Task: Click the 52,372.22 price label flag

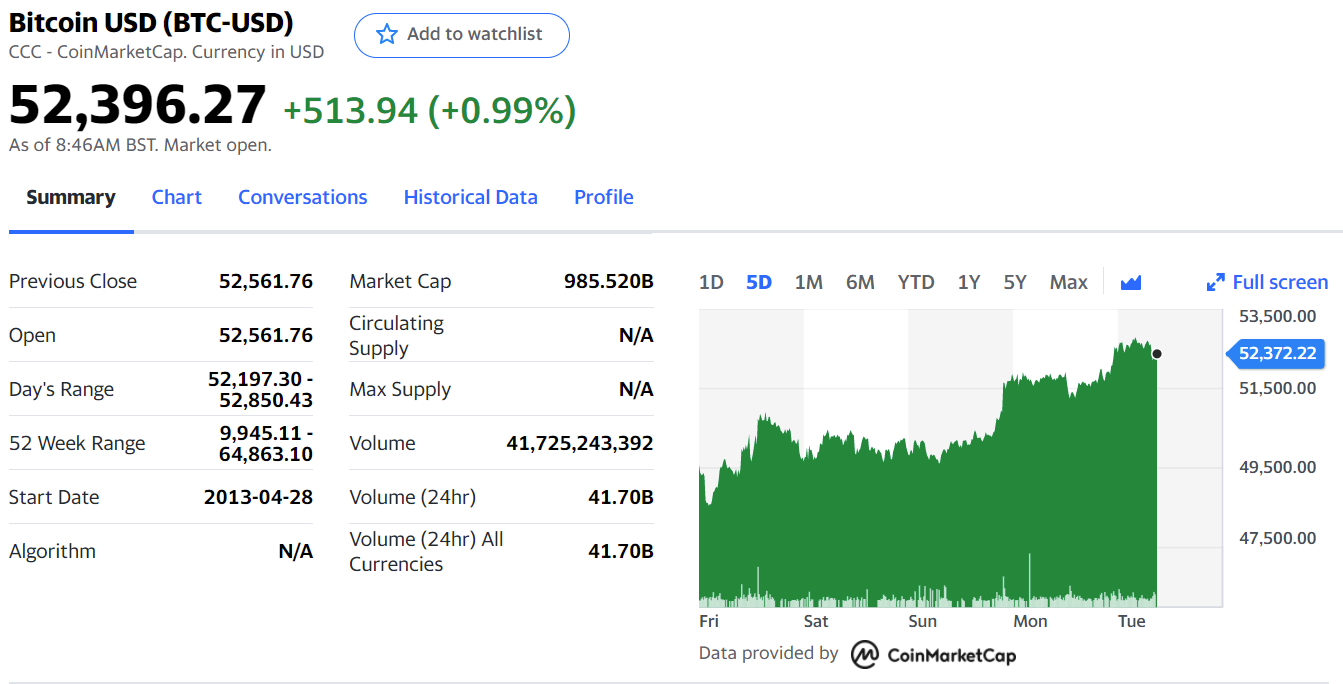Action: (1276, 353)
